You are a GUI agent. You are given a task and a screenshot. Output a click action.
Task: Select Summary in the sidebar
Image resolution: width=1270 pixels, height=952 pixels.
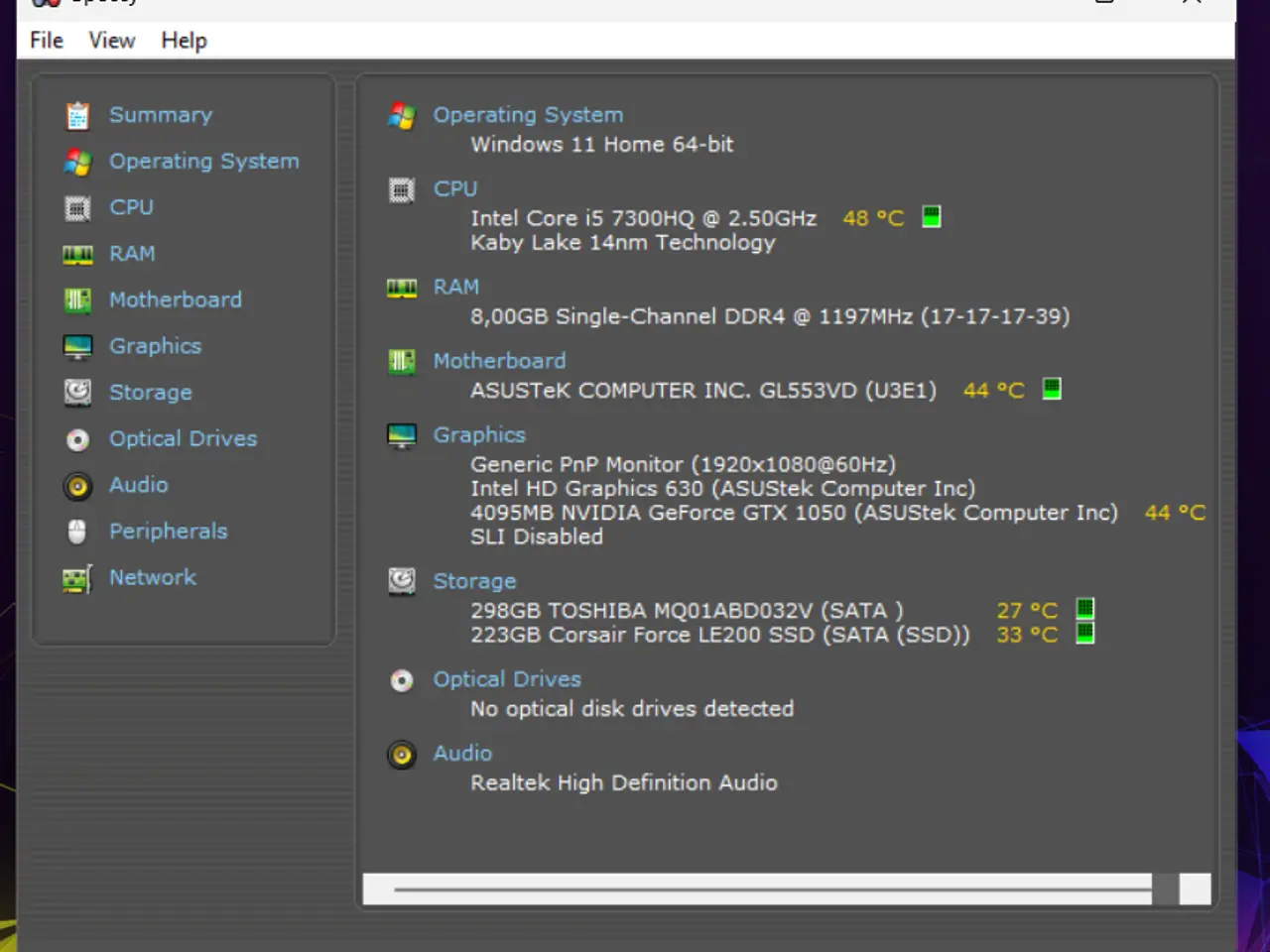[161, 115]
